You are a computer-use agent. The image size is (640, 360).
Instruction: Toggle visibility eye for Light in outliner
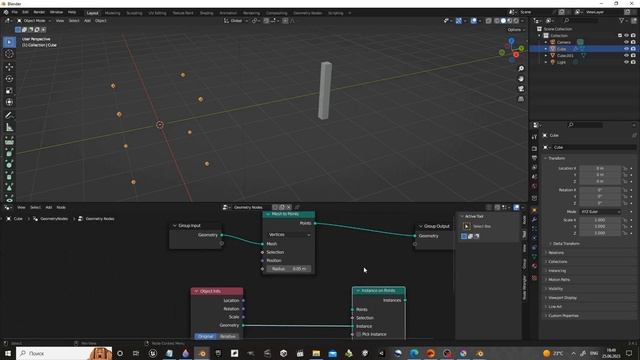(626, 62)
